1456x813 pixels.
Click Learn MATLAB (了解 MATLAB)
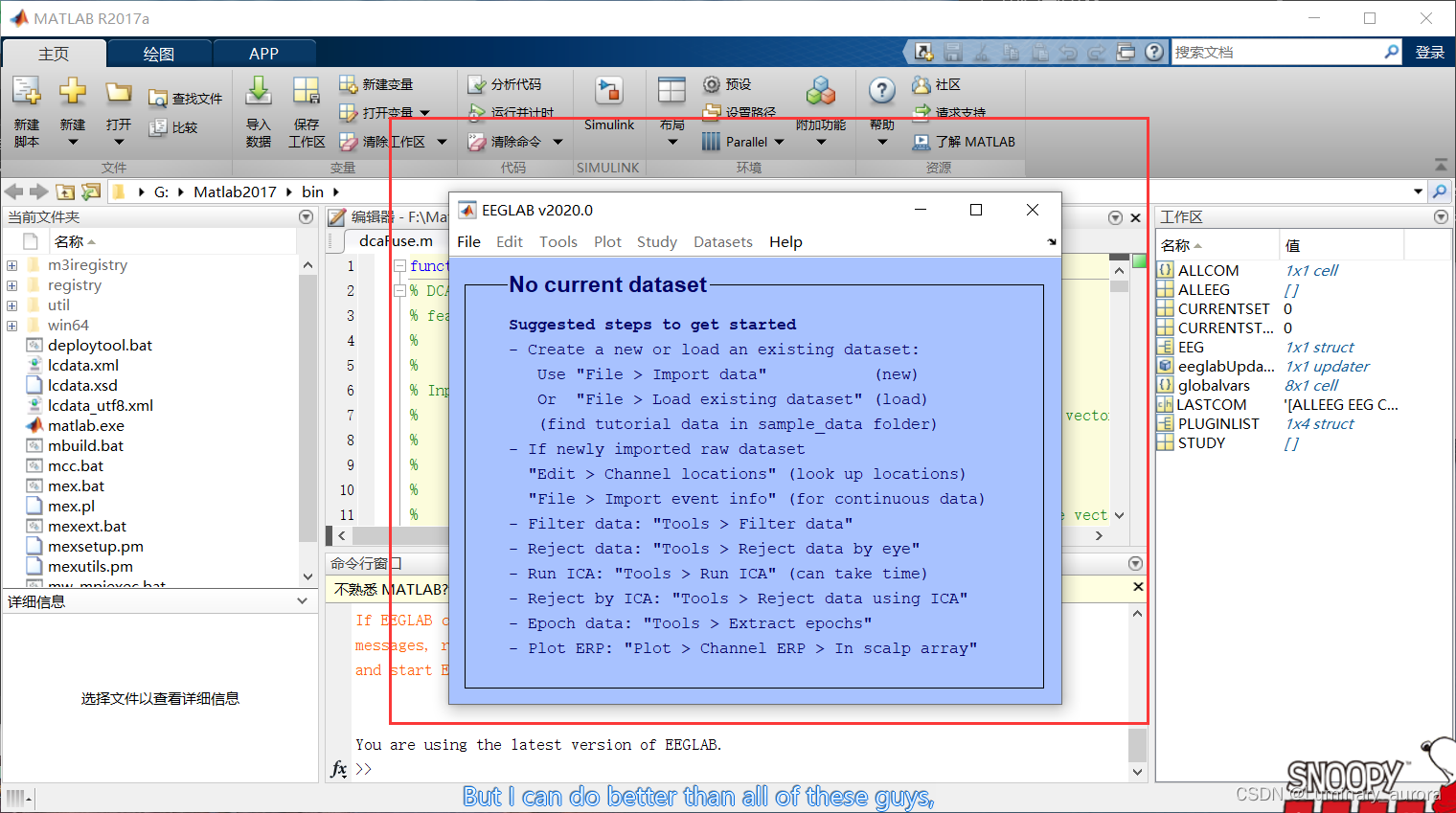[964, 142]
